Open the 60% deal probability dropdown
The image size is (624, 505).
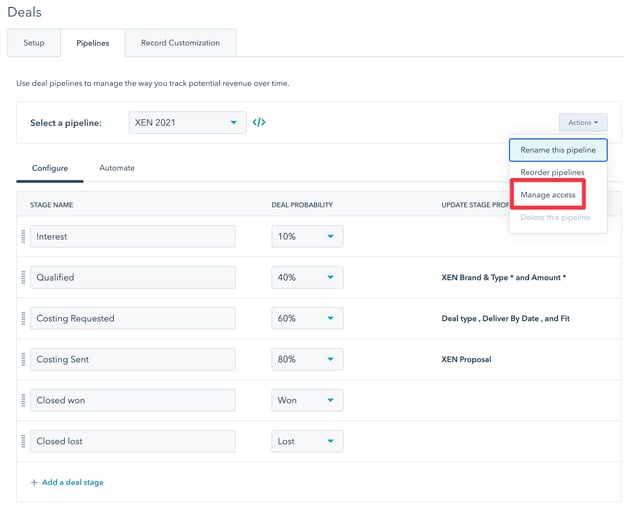click(307, 319)
